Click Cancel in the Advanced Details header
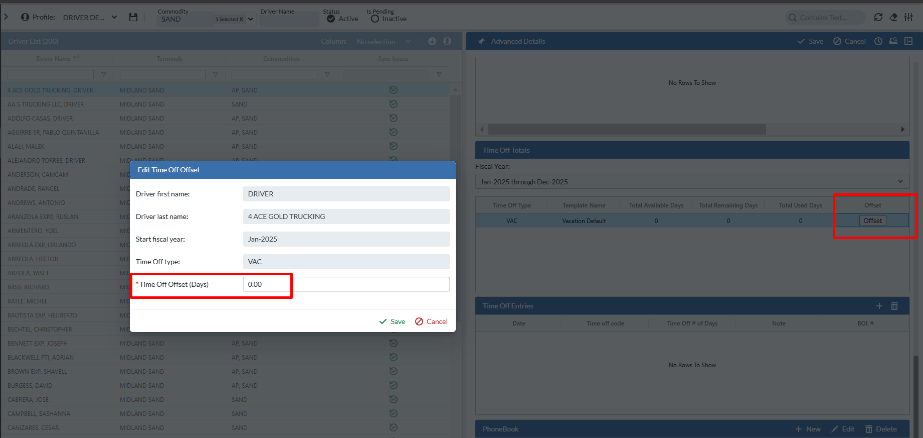The image size is (923, 438). click(x=849, y=42)
